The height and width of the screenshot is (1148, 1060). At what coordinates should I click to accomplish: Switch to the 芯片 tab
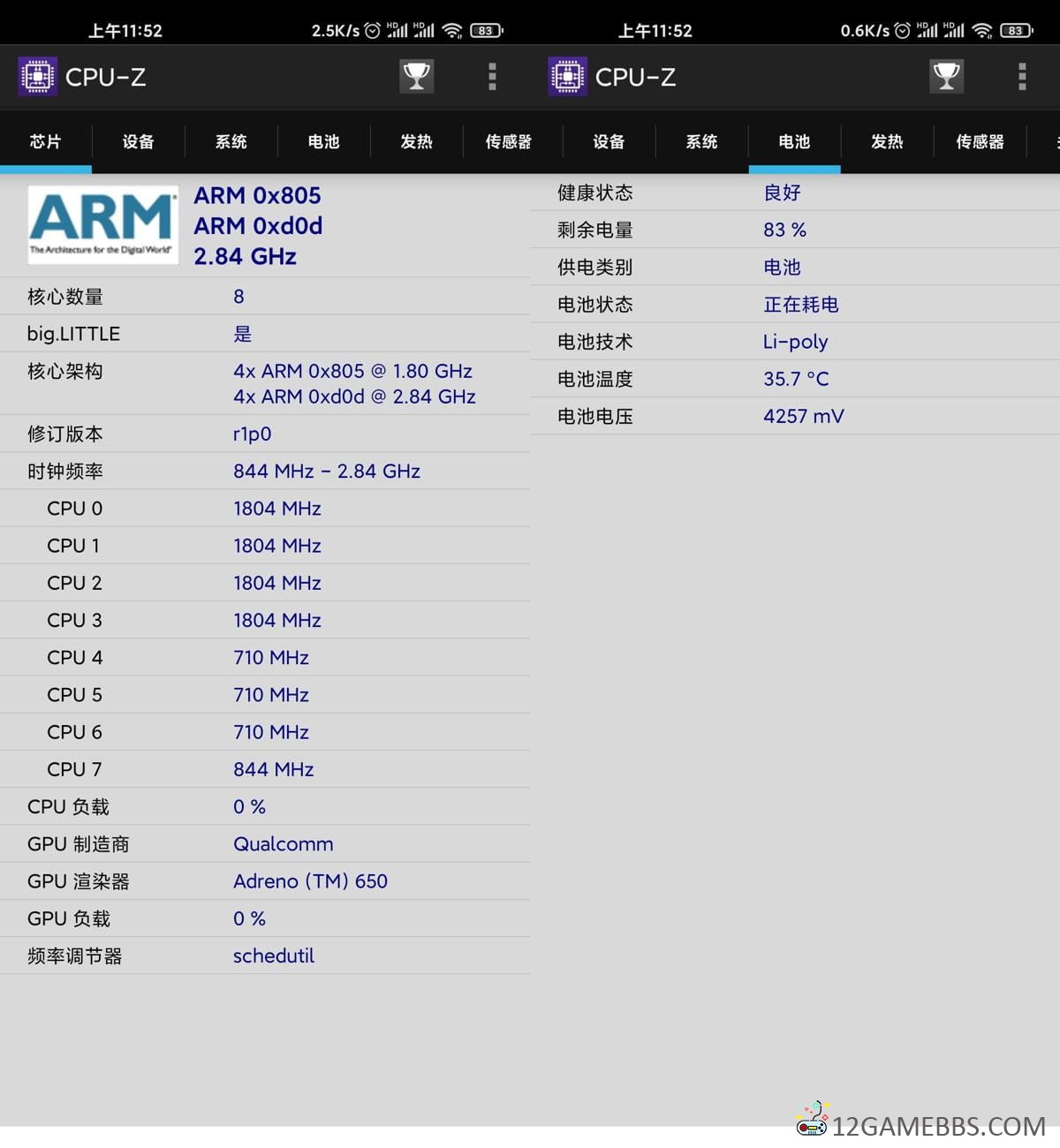click(x=46, y=141)
